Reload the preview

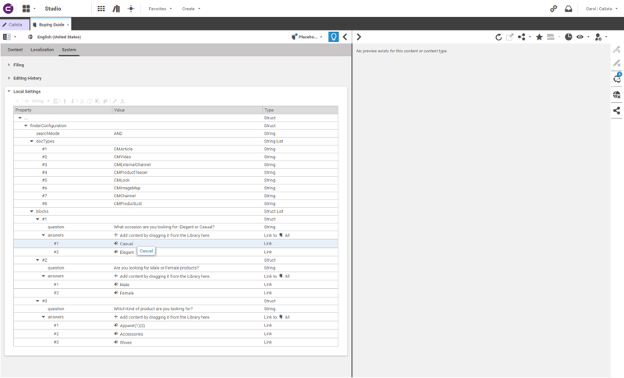tap(498, 37)
